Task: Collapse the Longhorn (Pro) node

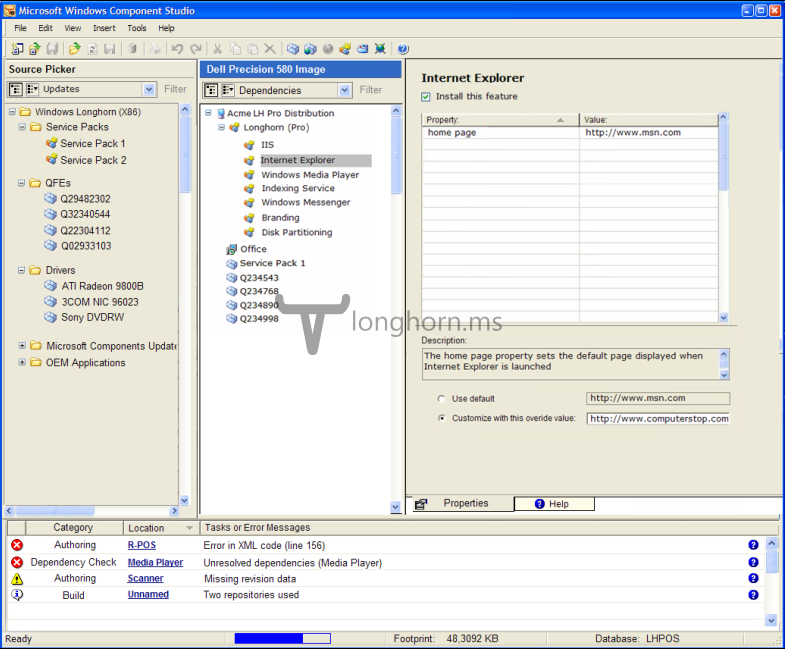Action: coord(221,127)
